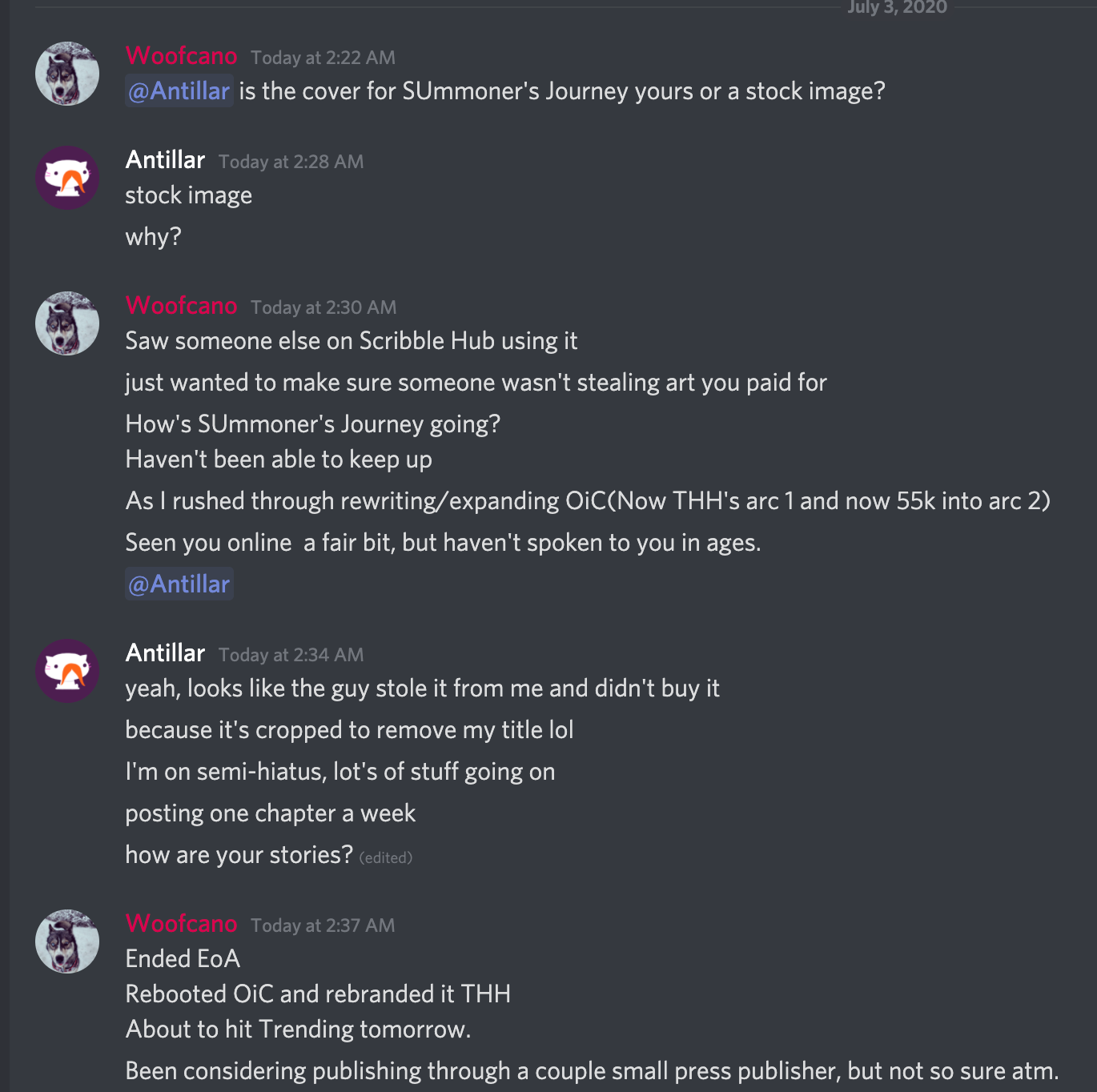Click the 'Today at 2:22 AM' timestamp

(x=323, y=58)
